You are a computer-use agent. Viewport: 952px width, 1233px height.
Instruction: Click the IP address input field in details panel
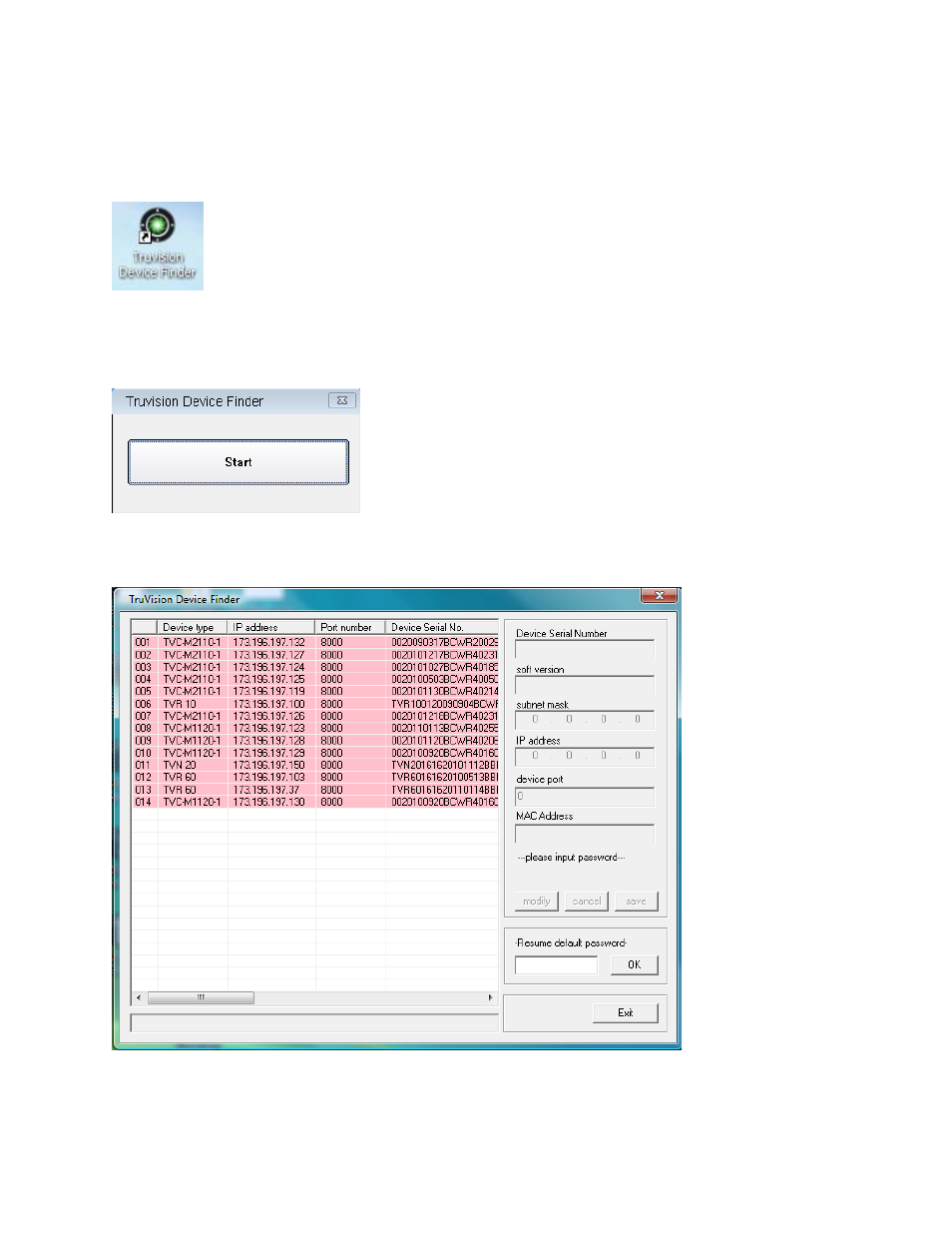coord(585,756)
